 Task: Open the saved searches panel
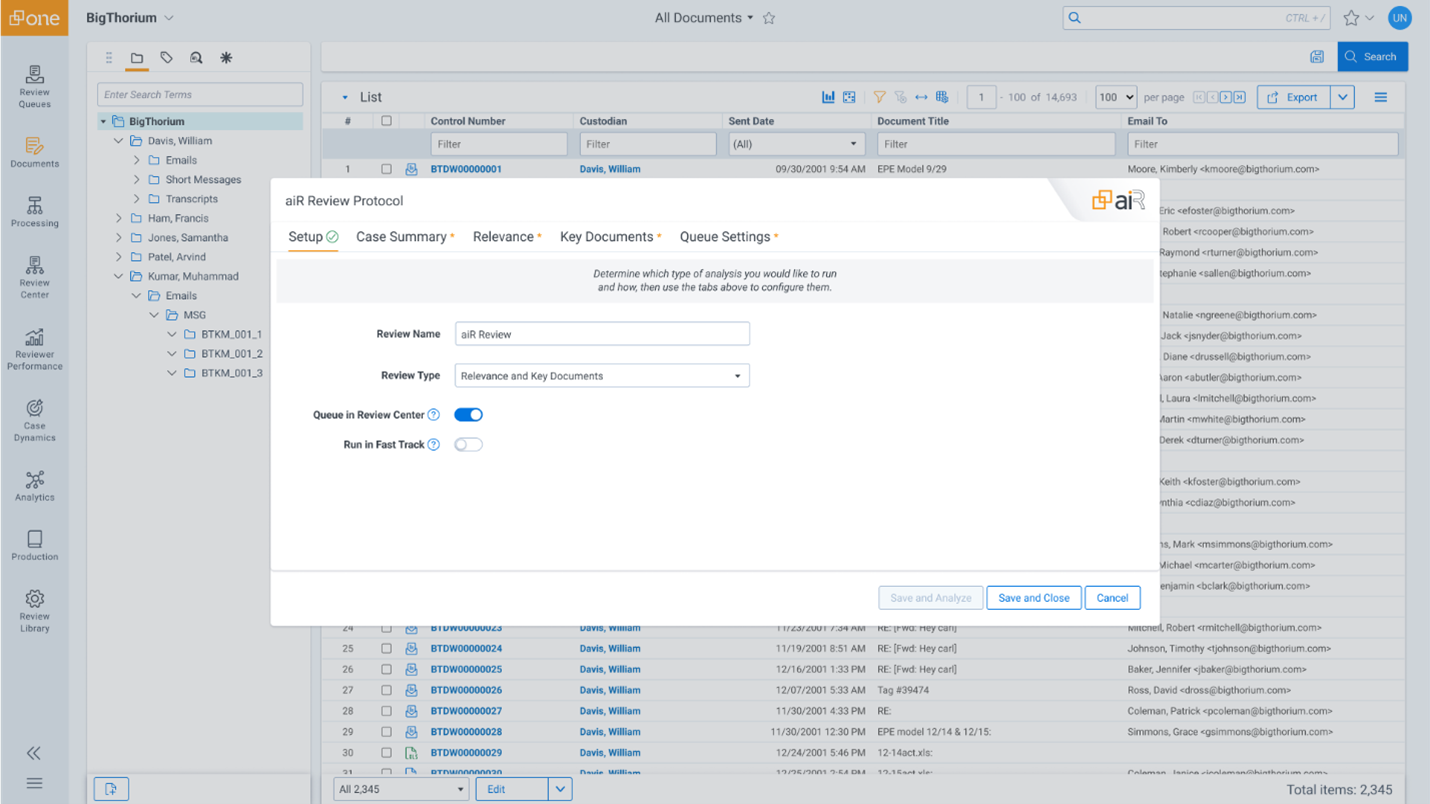pyautogui.click(x=196, y=58)
